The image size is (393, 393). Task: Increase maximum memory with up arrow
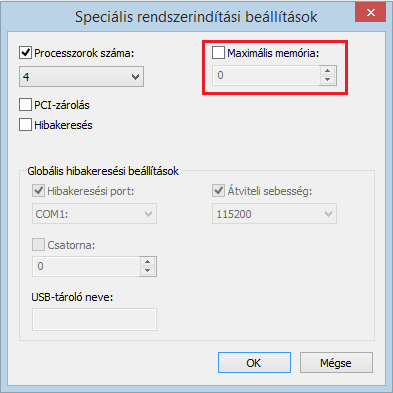tap(328, 71)
